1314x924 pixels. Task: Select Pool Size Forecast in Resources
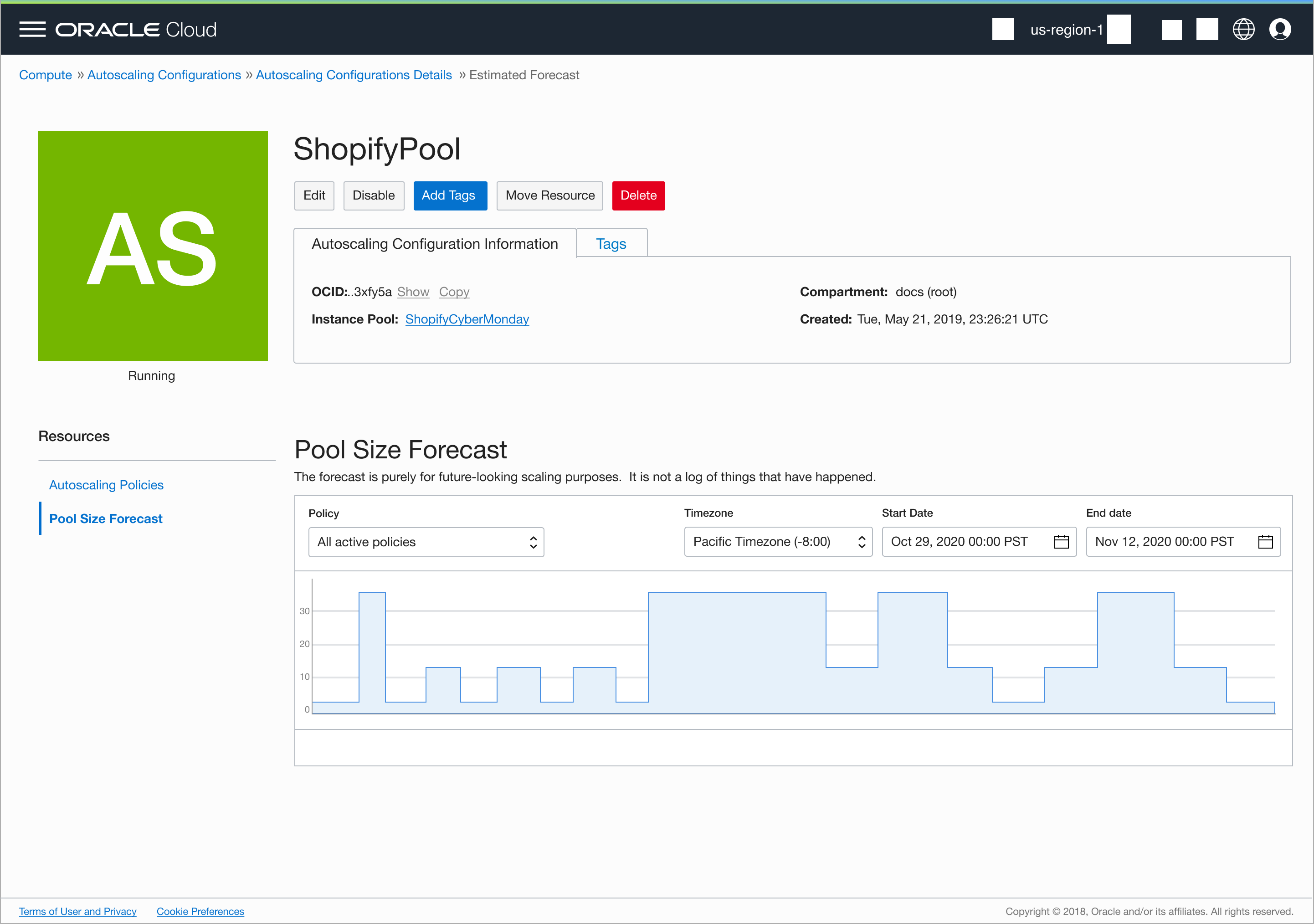(106, 518)
